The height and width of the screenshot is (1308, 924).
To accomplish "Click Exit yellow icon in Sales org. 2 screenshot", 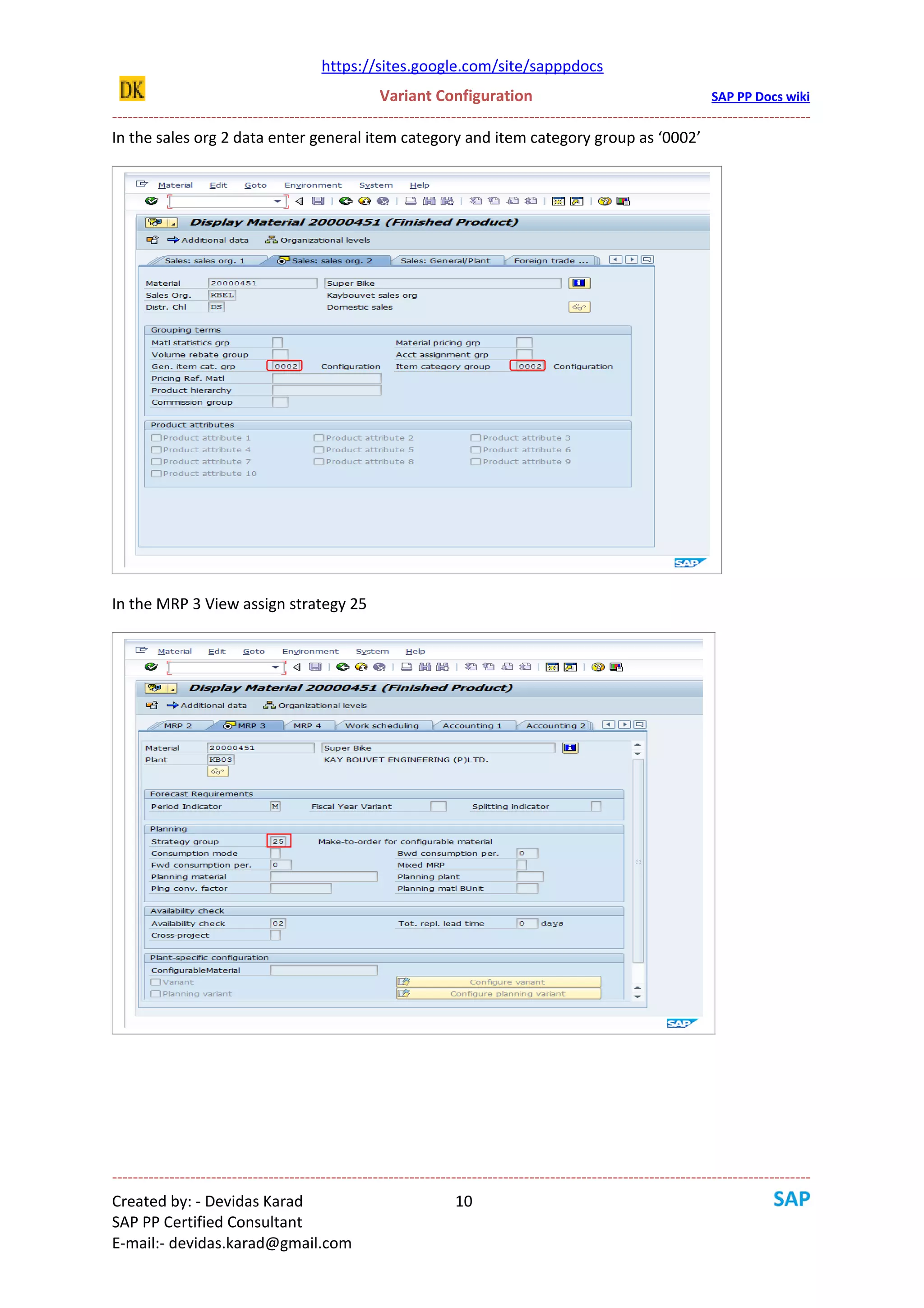I will pos(365,201).
